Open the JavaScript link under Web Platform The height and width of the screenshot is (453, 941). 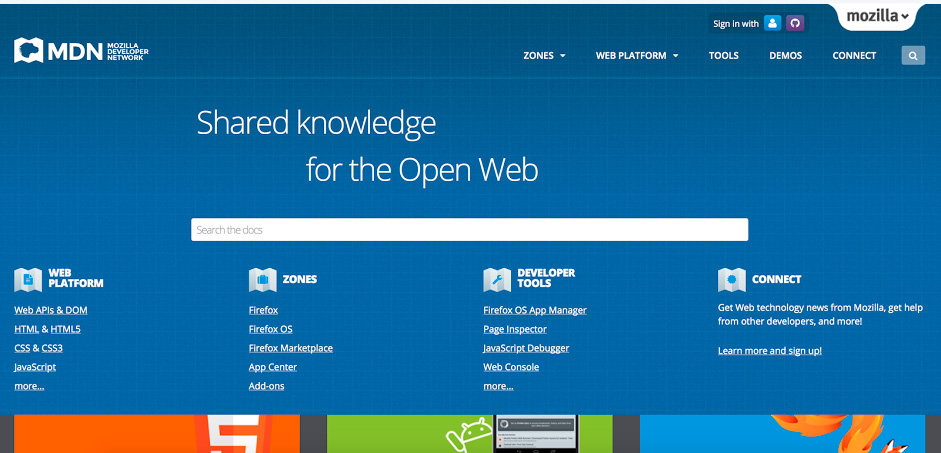pyautogui.click(x=35, y=367)
